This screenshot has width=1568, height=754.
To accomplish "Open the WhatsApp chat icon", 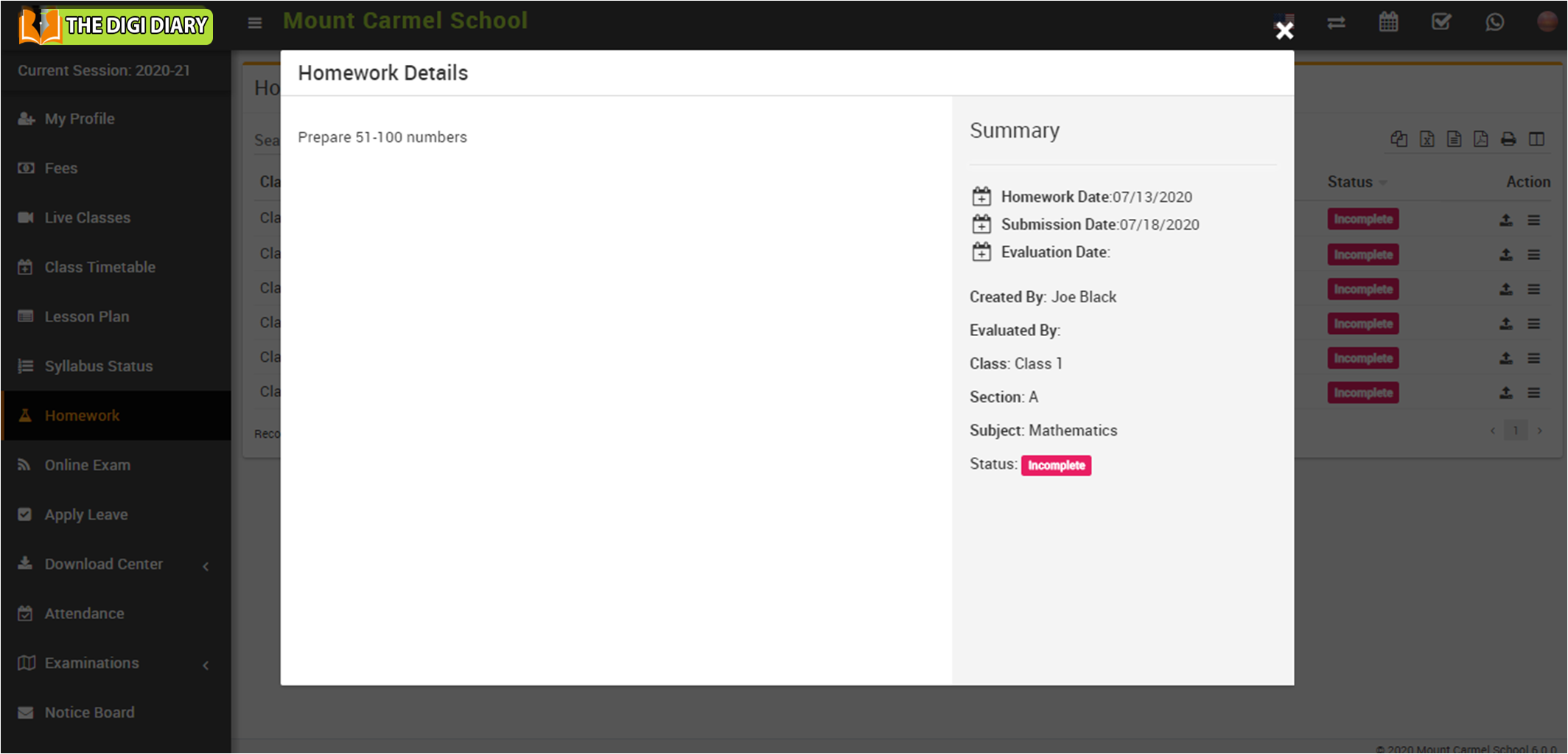I will [1494, 22].
